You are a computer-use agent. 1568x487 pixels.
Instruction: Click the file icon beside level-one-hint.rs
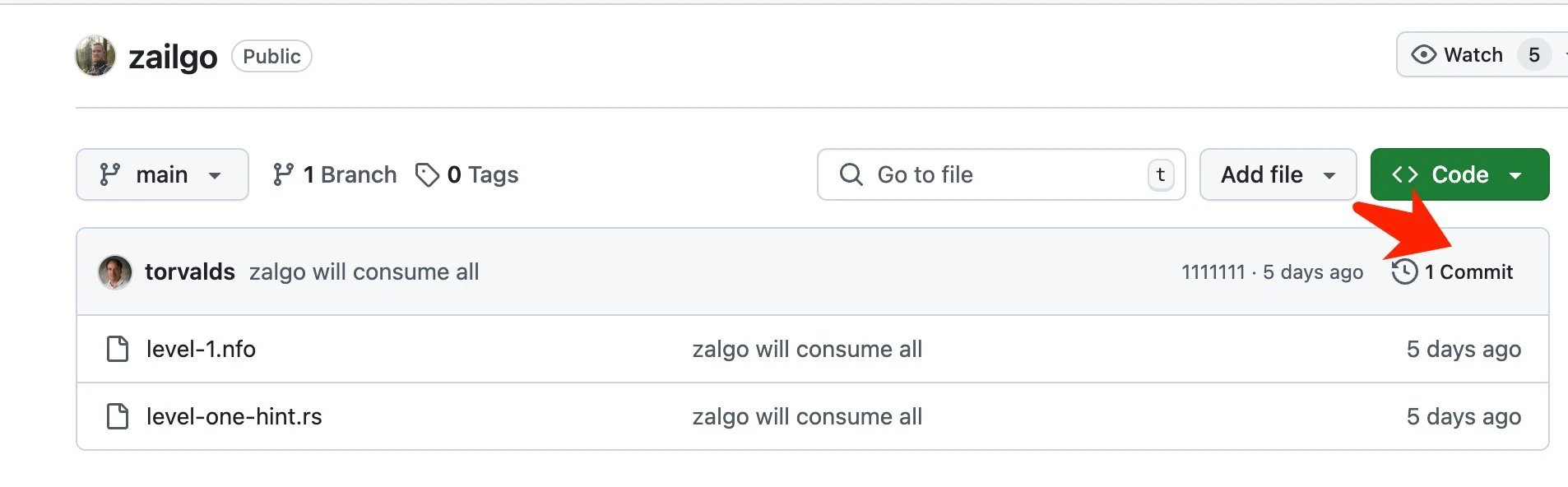118,416
